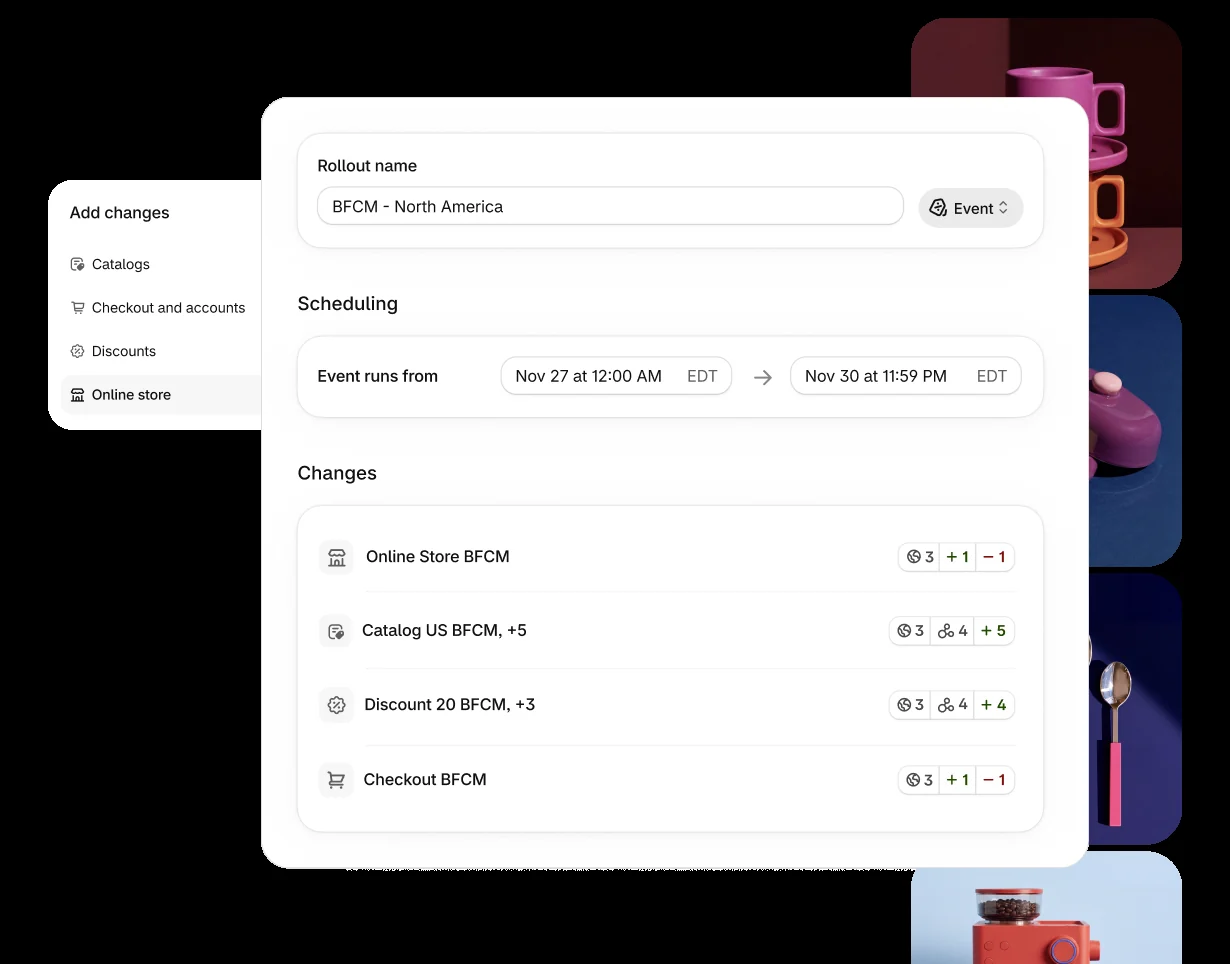Click the globe 3 badge on Catalog US BFCM
This screenshot has width=1230, height=964.
pyautogui.click(x=910, y=631)
